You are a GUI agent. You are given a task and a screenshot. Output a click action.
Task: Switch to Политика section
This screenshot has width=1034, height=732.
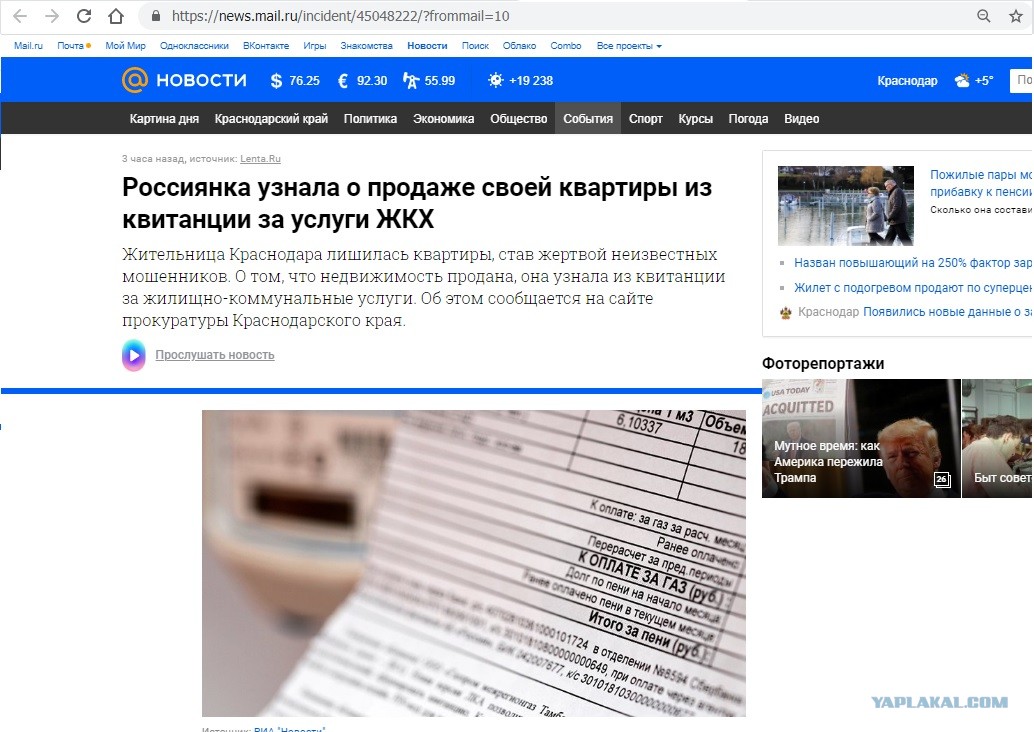[x=370, y=119]
